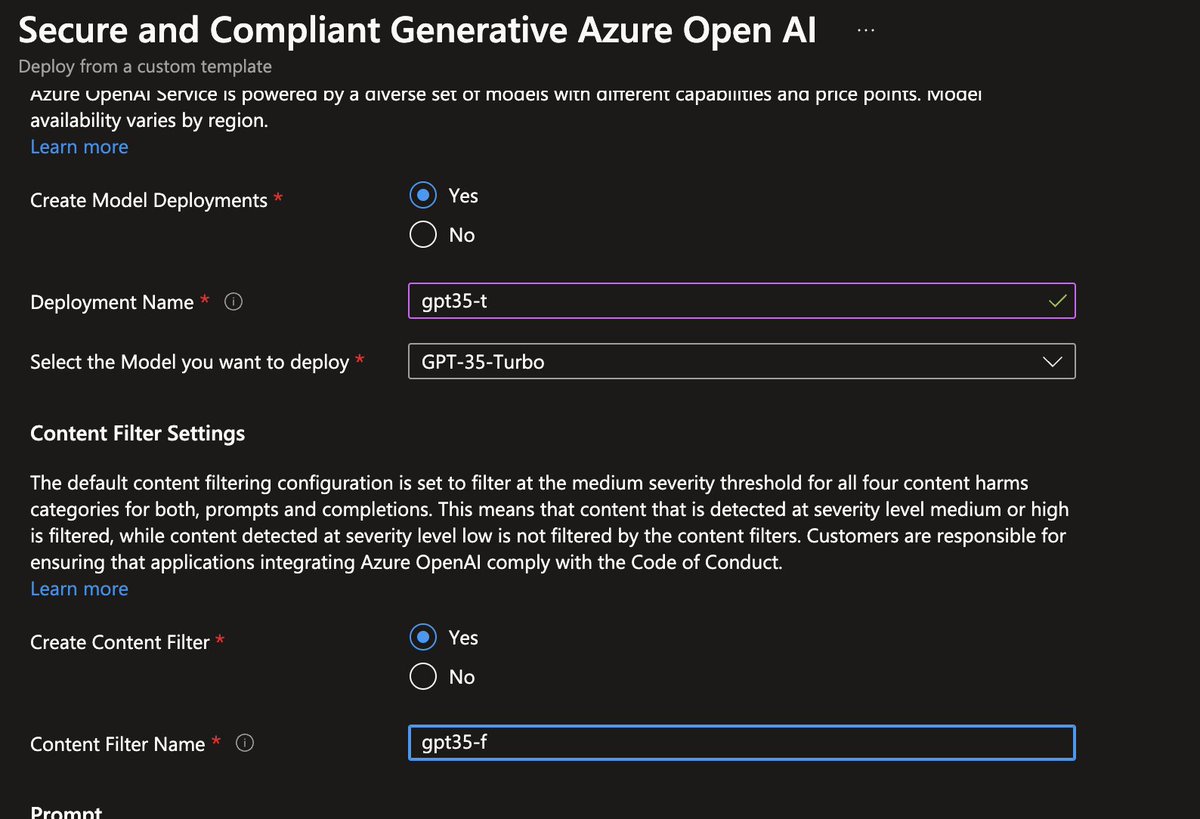Click the info icon next to Deployment Name
1200x819 pixels.
click(x=233, y=302)
